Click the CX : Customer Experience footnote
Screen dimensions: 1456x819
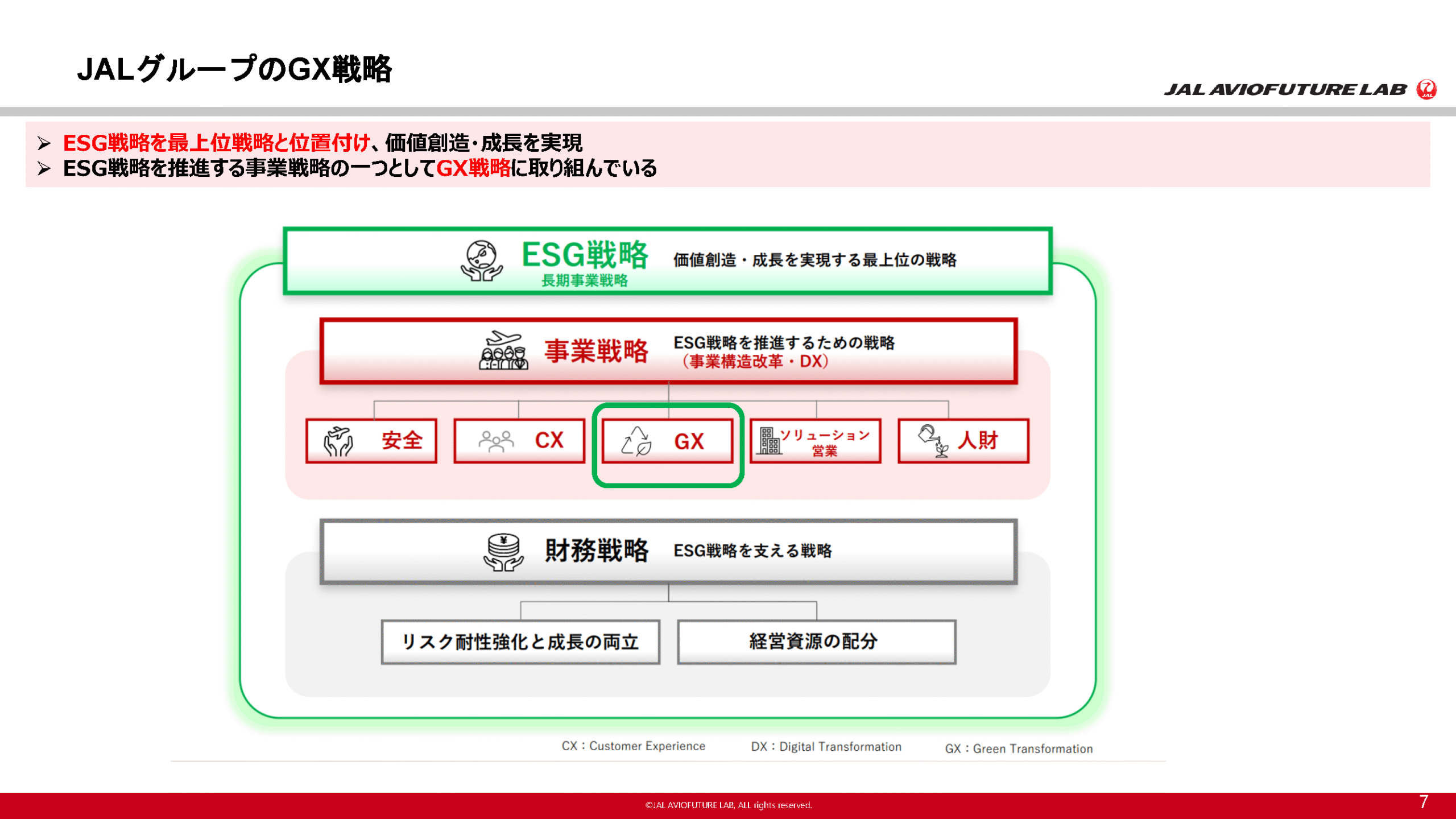(633, 746)
